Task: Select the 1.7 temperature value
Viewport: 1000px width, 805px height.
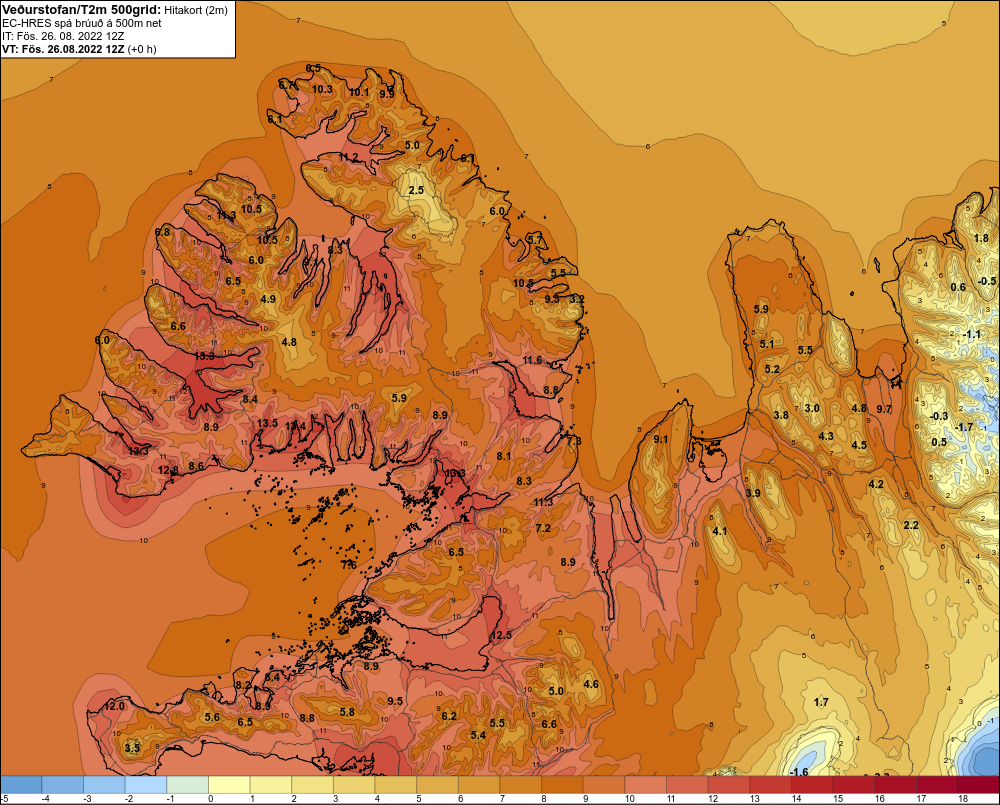Action: point(821,702)
